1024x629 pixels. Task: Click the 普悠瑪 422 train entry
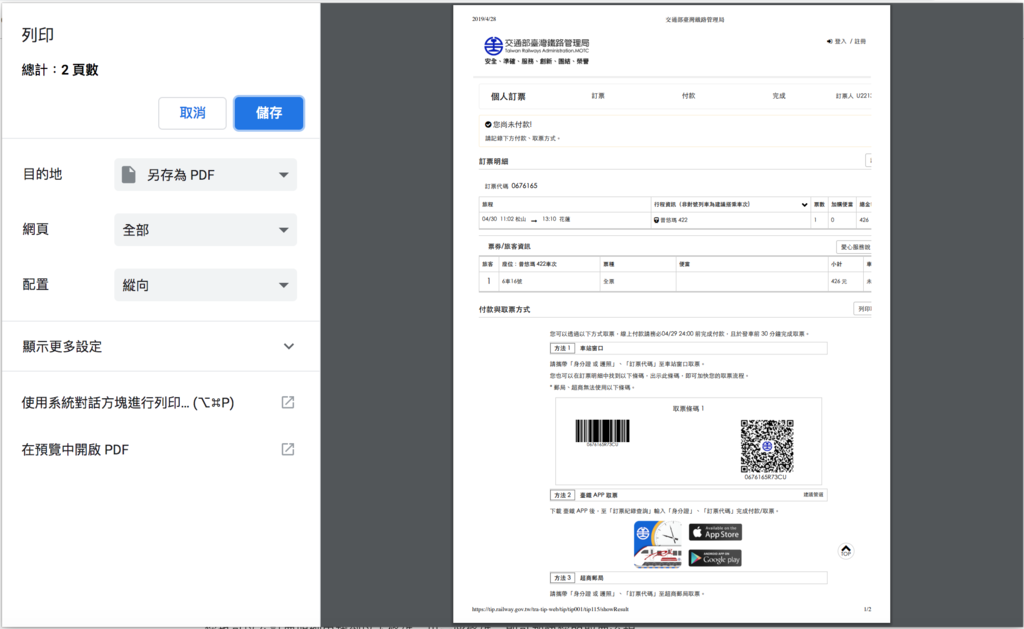click(671, 220)
